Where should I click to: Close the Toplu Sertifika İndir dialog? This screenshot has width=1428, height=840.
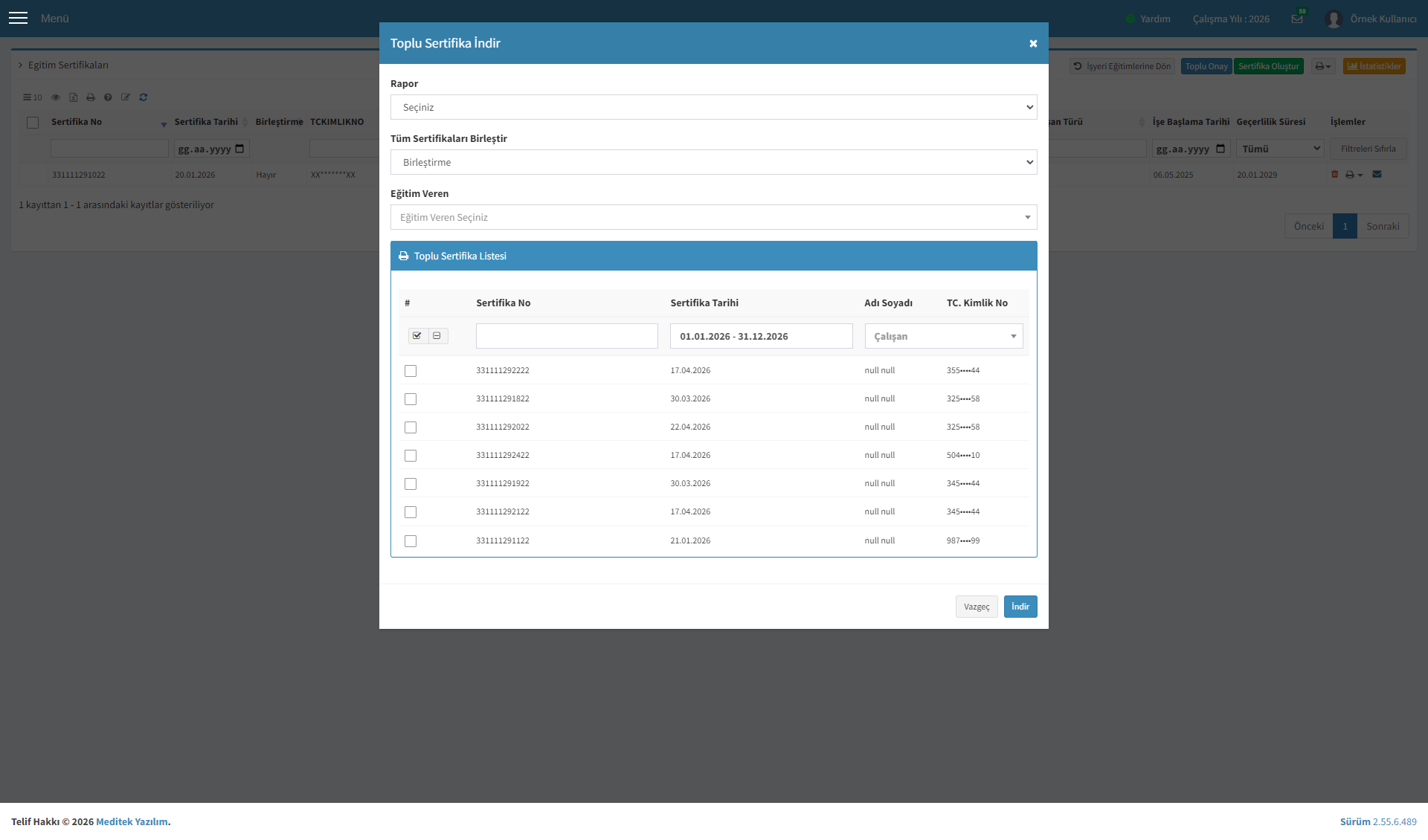(x=1033, y=43)
